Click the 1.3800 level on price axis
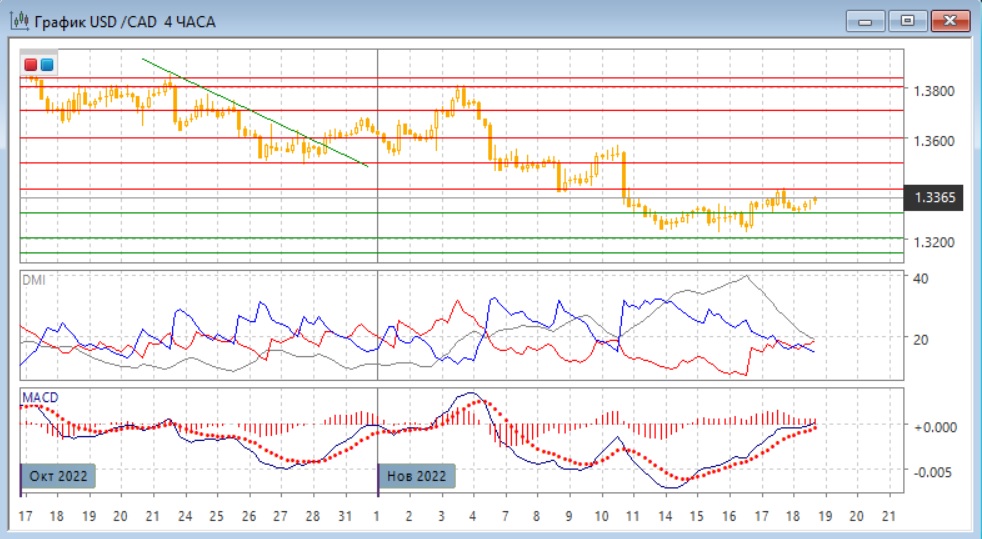Screen dimensions: 982x539 (x=933, y=91)
